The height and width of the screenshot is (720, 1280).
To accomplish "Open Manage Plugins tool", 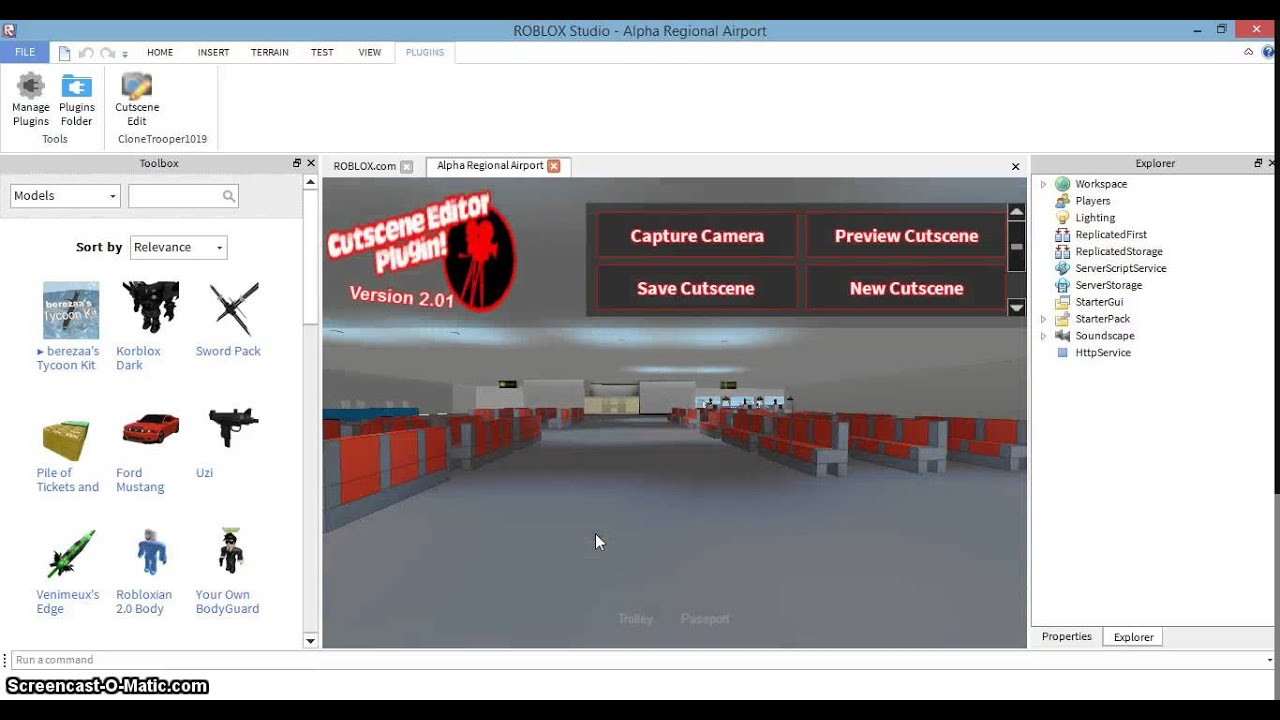I will [x=31, y=100].
